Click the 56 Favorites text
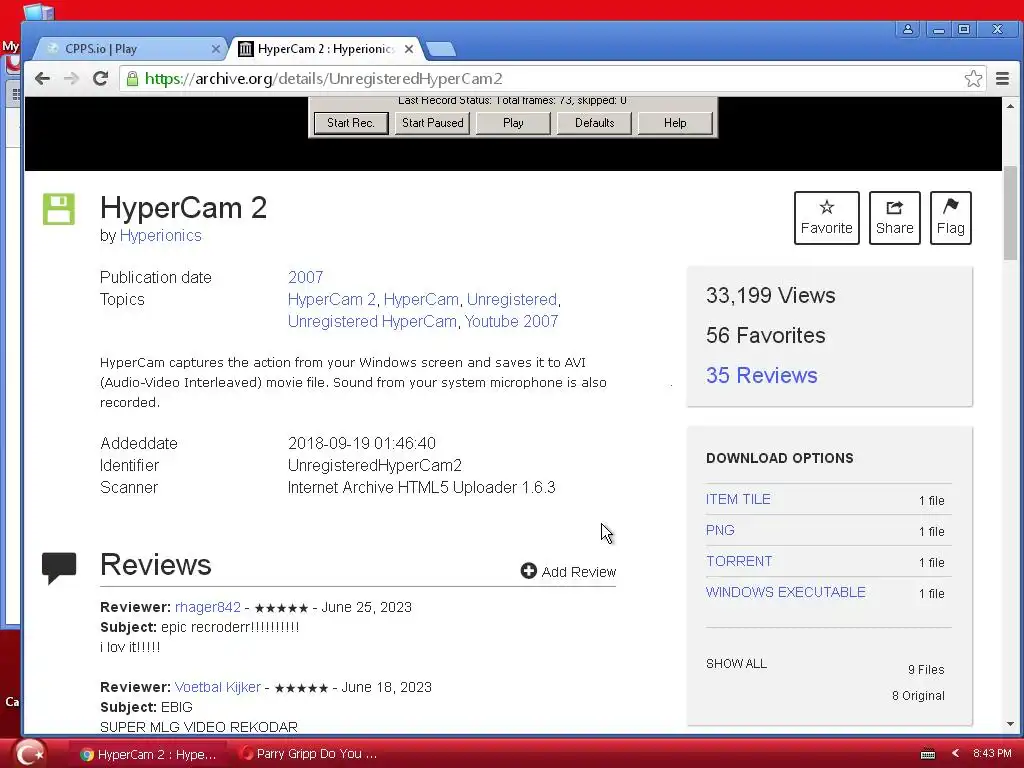 [765, 336]
